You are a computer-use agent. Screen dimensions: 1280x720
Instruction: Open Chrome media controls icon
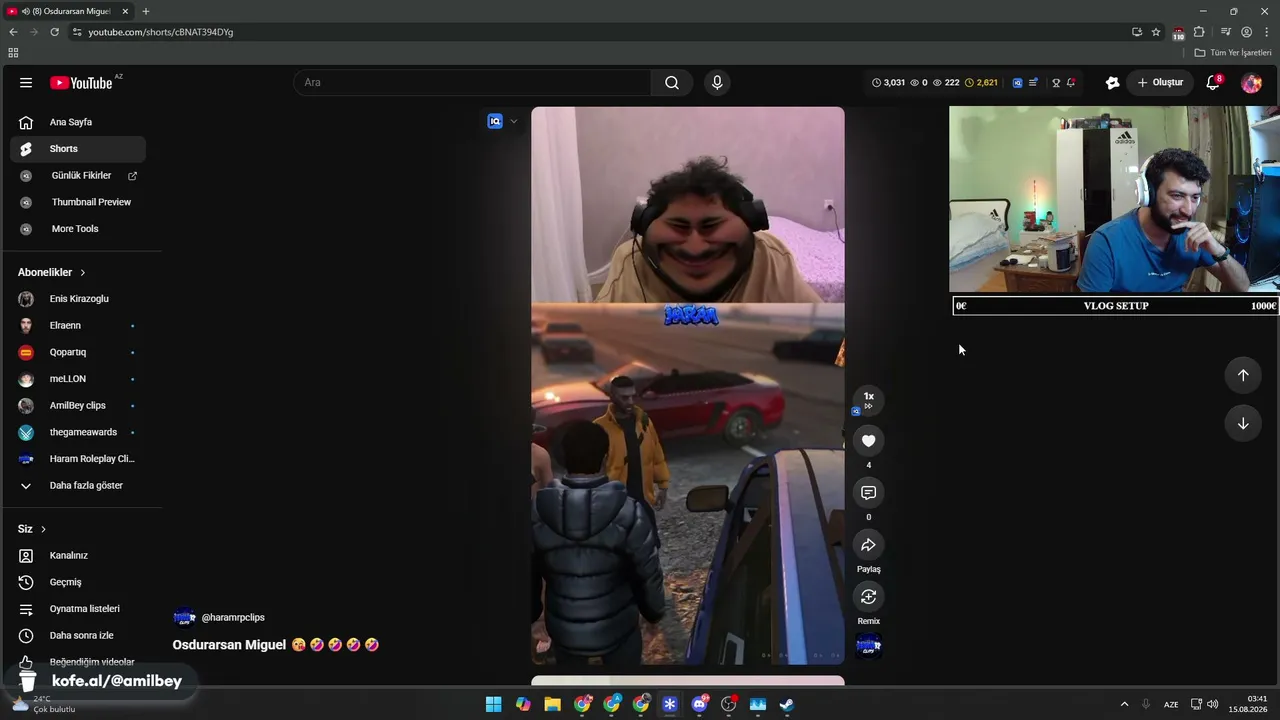[1225, 32]
